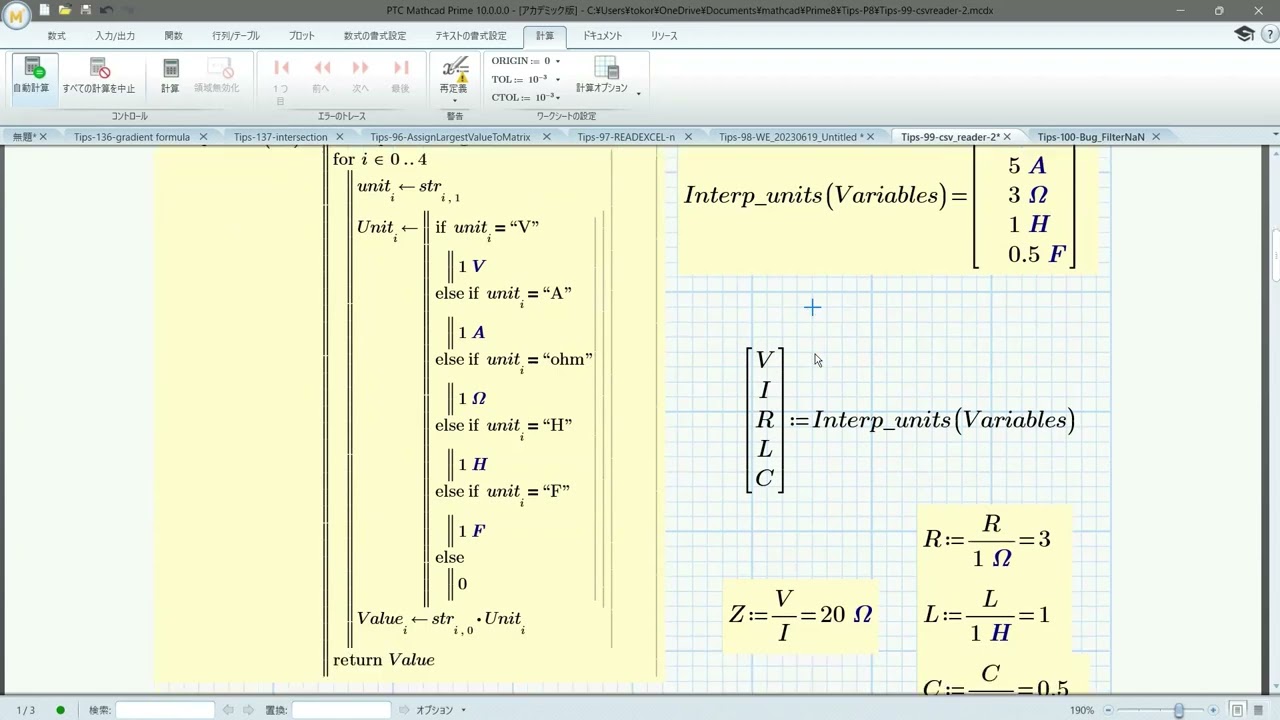
Task: Open the CTOL value dropdown
Action: (x=557, y=97)
